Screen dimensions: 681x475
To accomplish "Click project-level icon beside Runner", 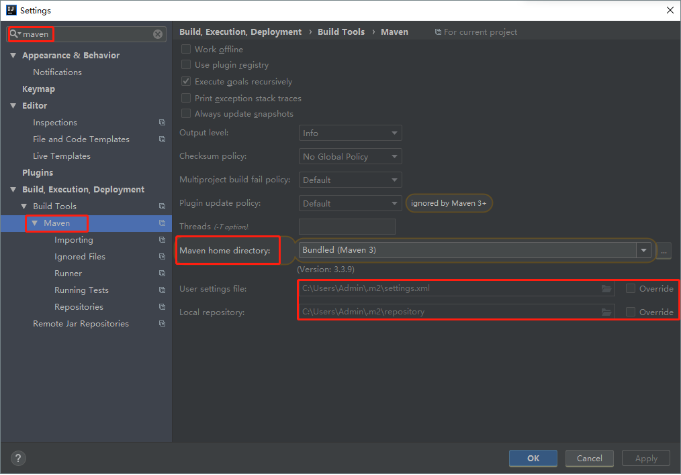I will coord(162,273).
